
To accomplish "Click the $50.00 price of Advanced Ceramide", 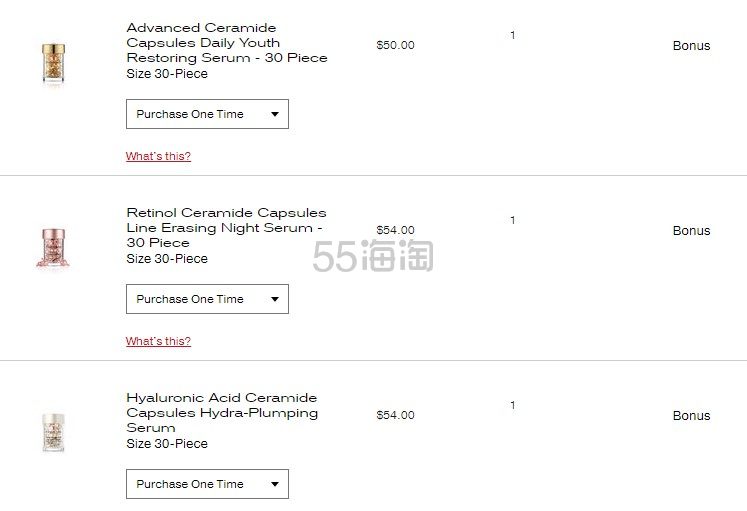I will 395,45.
